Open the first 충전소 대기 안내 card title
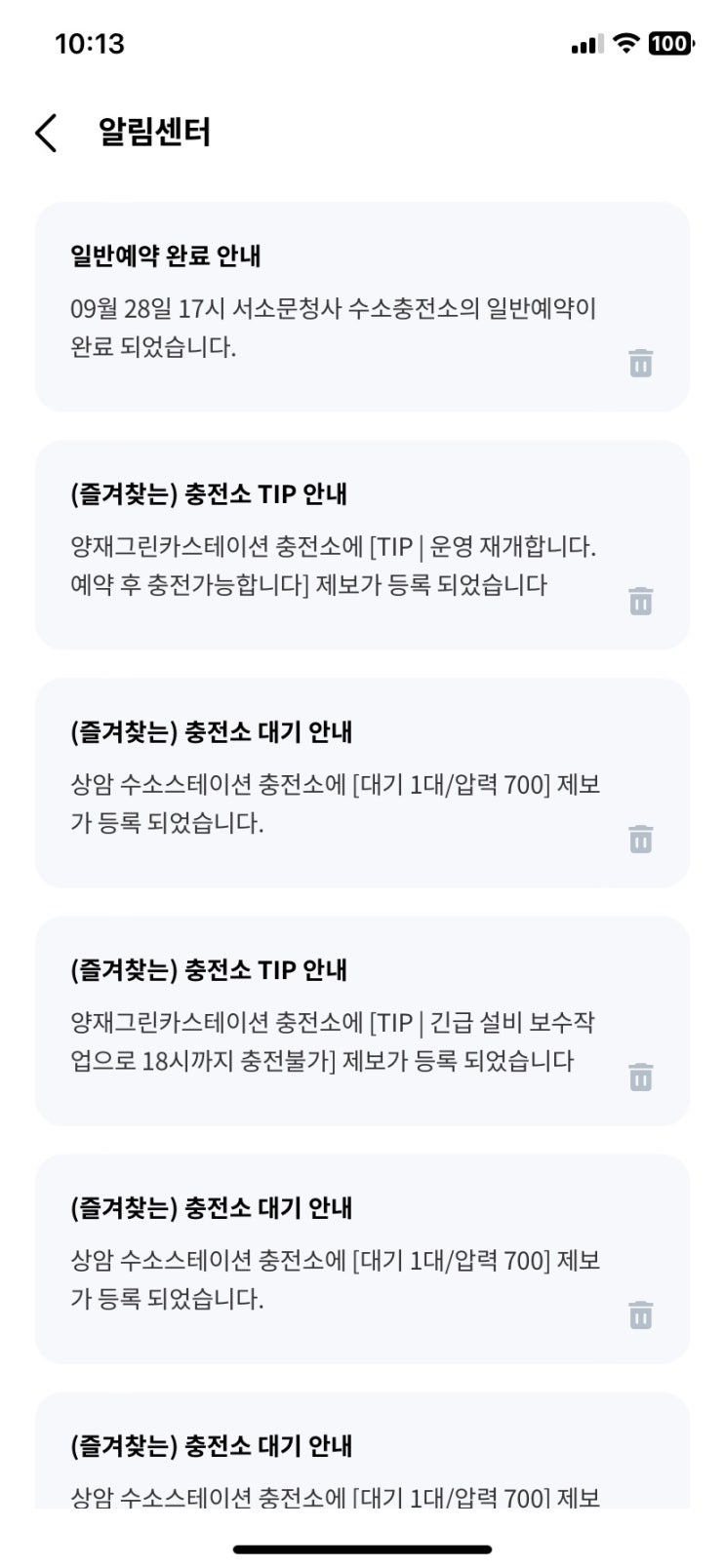The image size is (725, 1568). pos(211,732)
